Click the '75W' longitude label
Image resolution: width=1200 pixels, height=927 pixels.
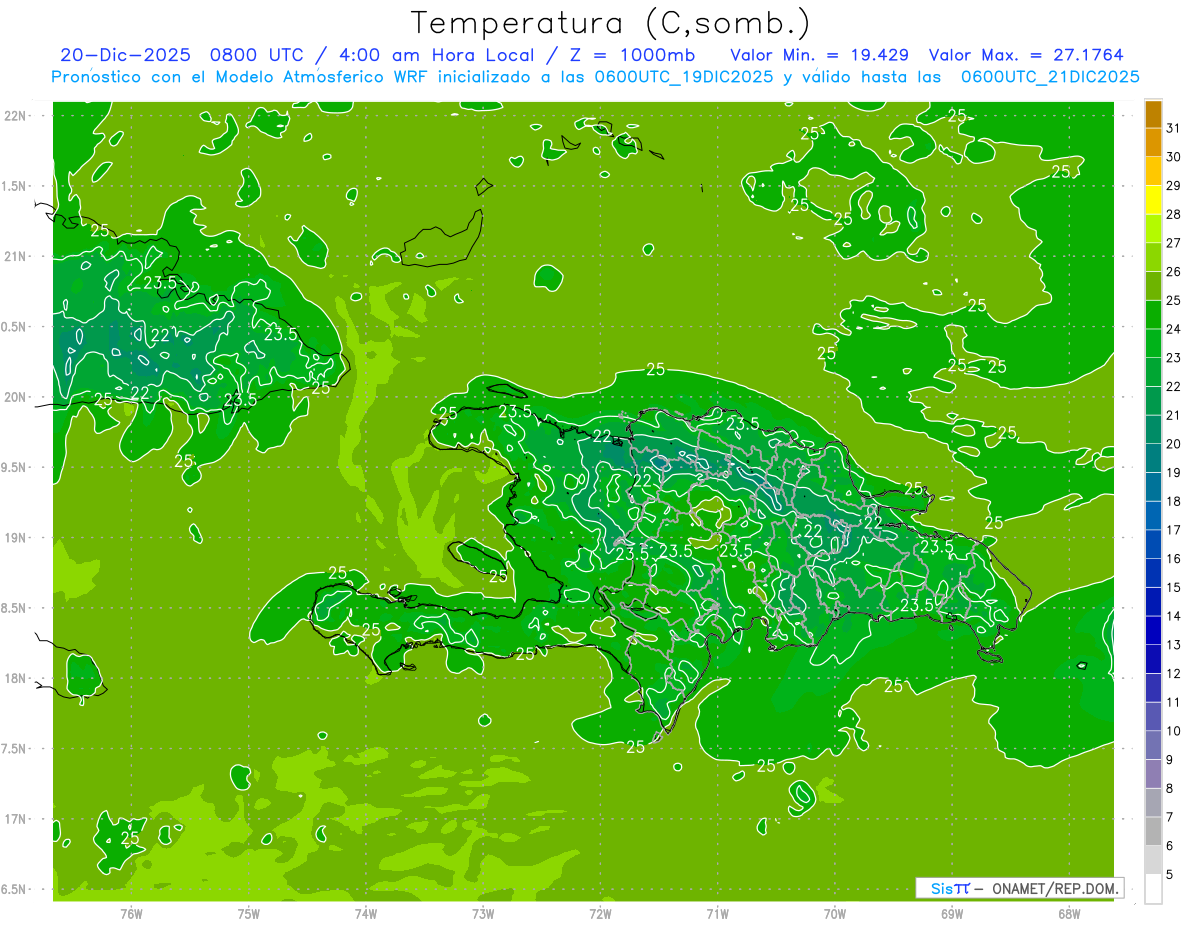tap(249, 913)
